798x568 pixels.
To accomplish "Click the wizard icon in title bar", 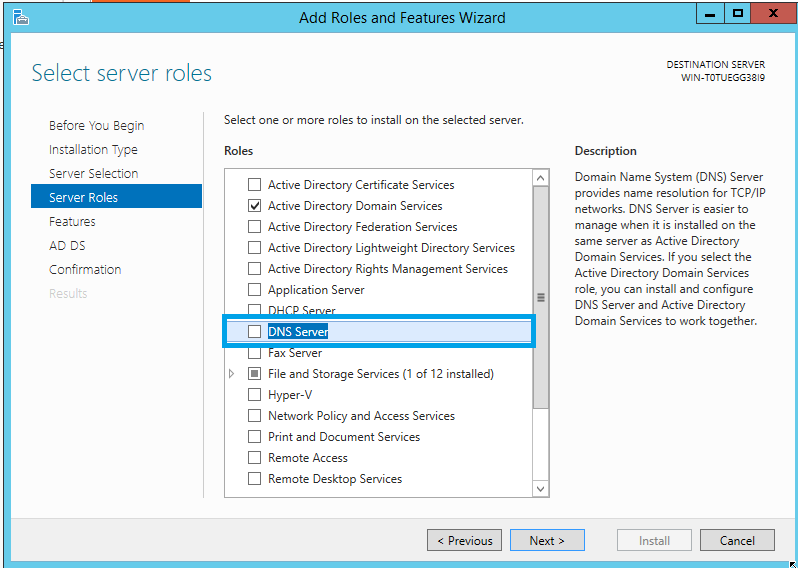I will click(x=20, y=18).
